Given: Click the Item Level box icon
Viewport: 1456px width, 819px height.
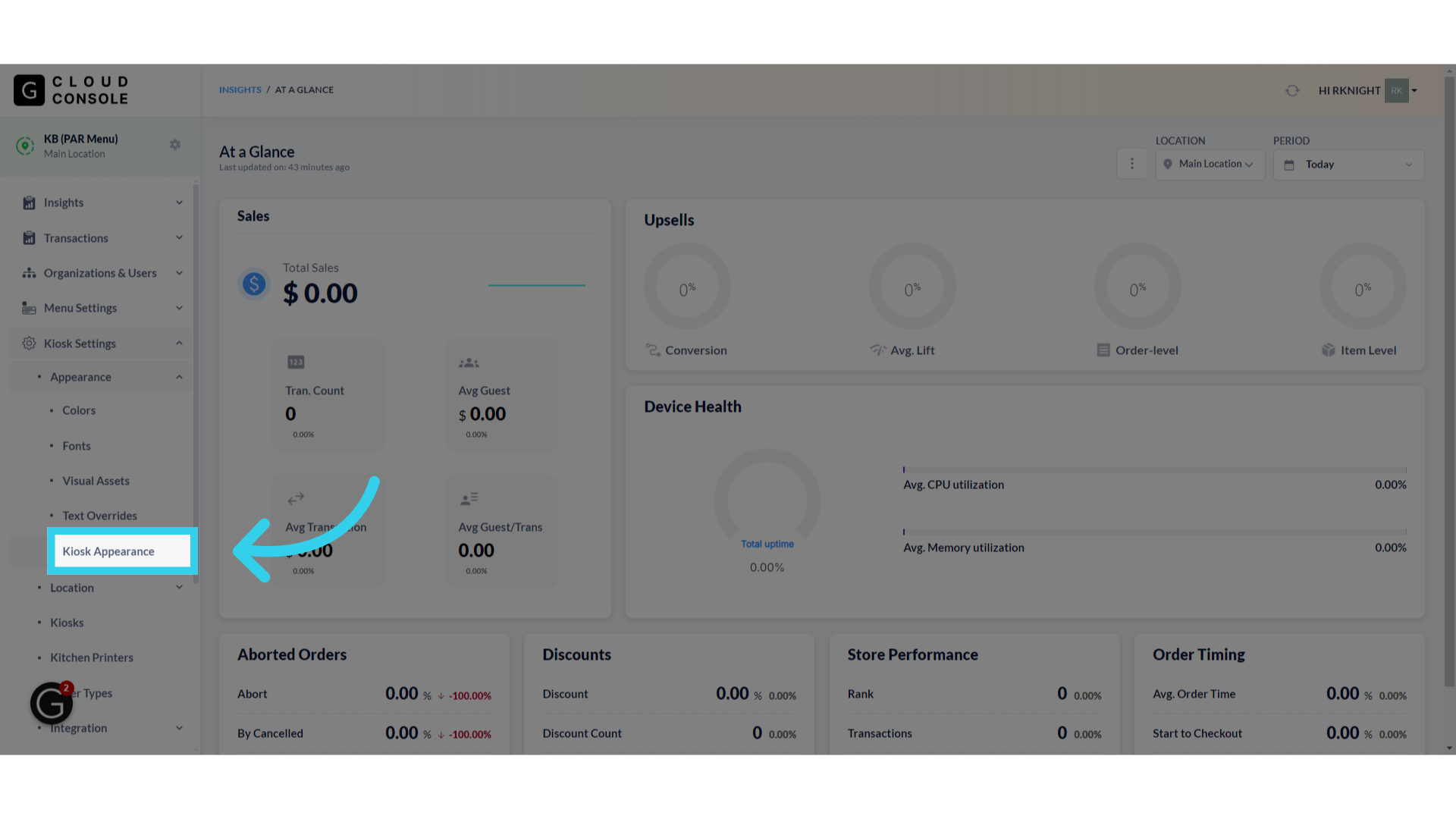Looking at the screenshot, I should click(1329, 350).
